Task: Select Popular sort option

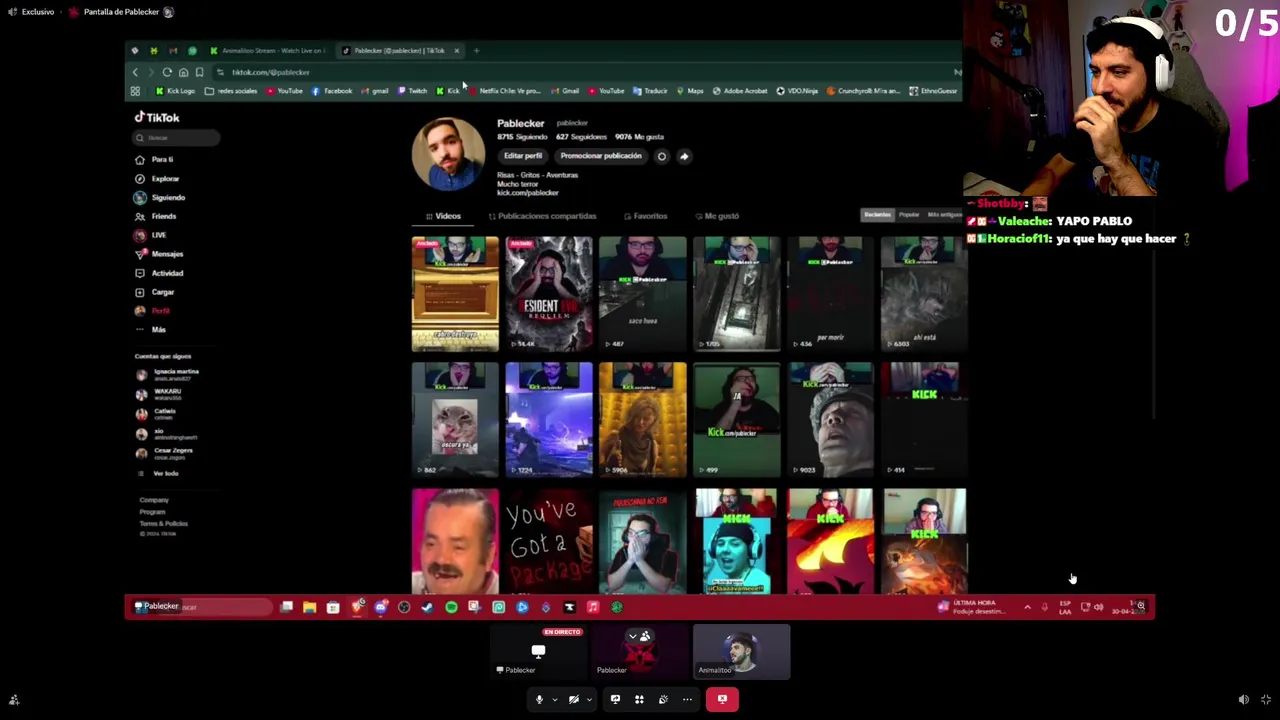Action: pyautogui.click(x=909, y=215)
